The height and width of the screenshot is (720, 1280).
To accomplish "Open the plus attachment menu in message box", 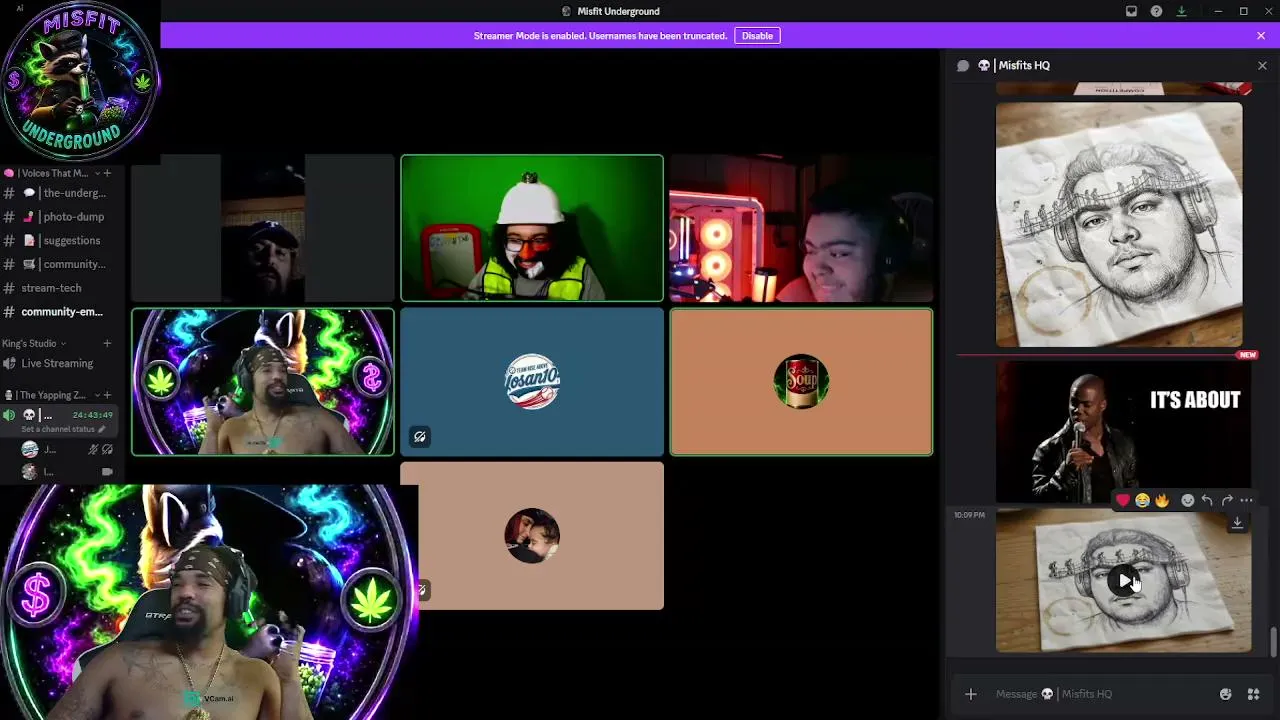I will pyautogui.click(x=970, y=694).
